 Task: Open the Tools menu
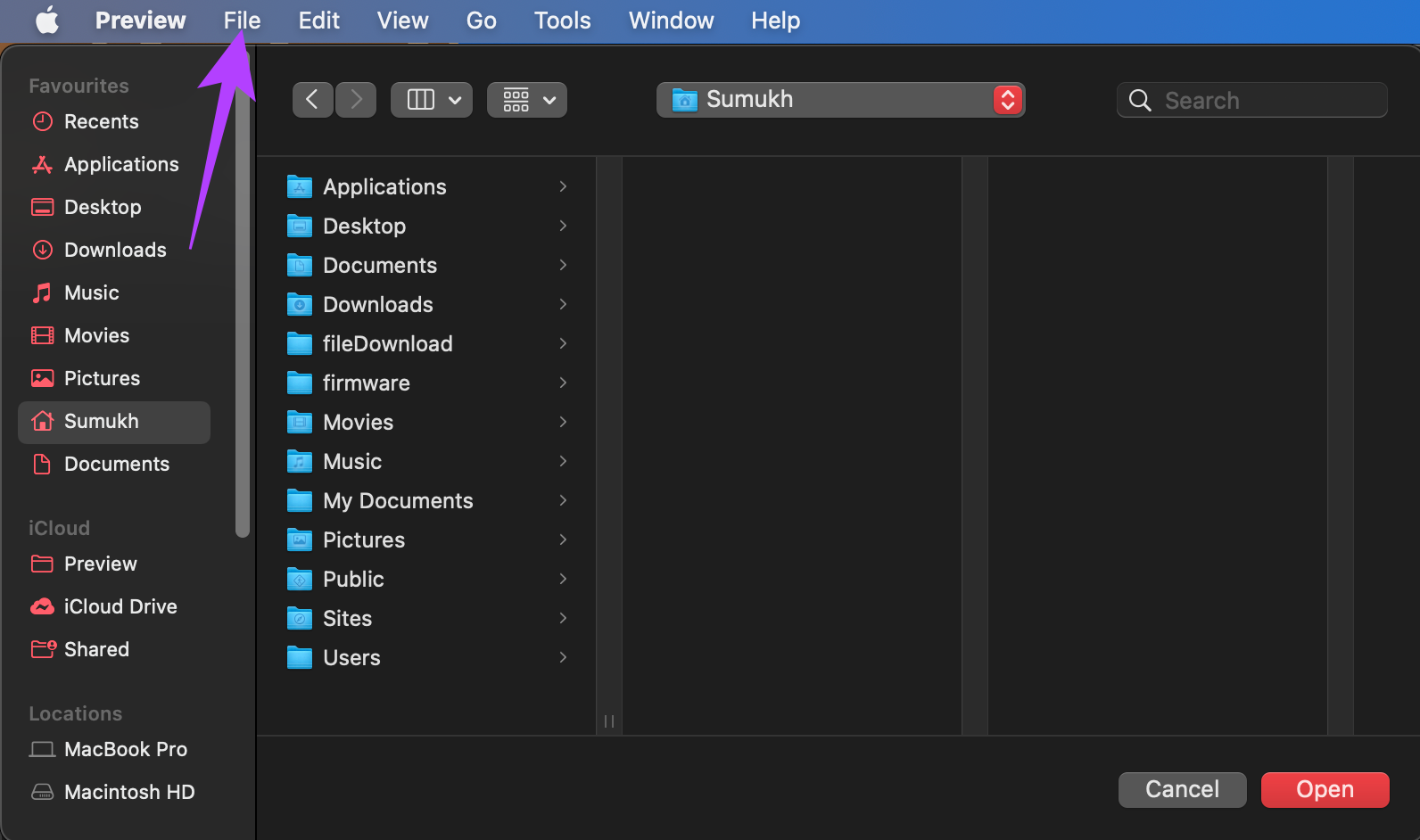click(x=562, y=21)
